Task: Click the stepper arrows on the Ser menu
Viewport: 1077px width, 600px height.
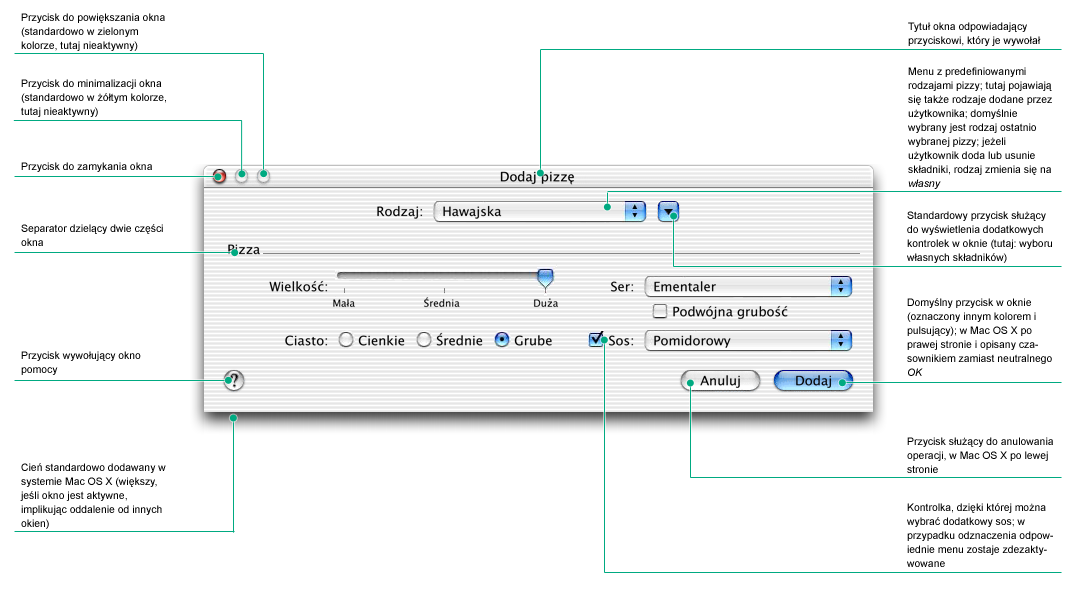Action: pos(840,286)
